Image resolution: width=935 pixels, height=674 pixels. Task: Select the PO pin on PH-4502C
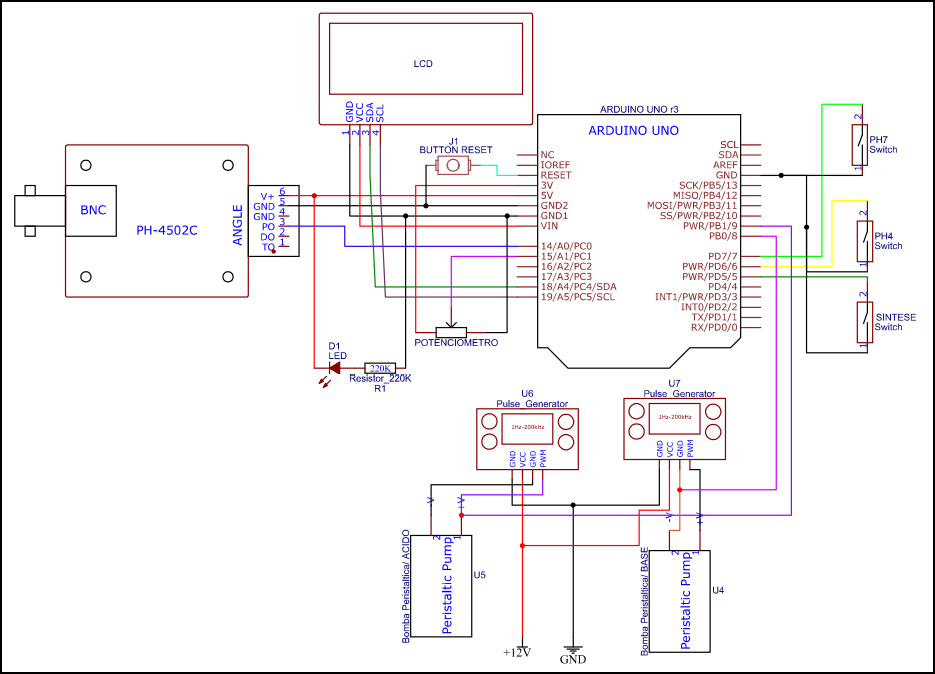268,227
